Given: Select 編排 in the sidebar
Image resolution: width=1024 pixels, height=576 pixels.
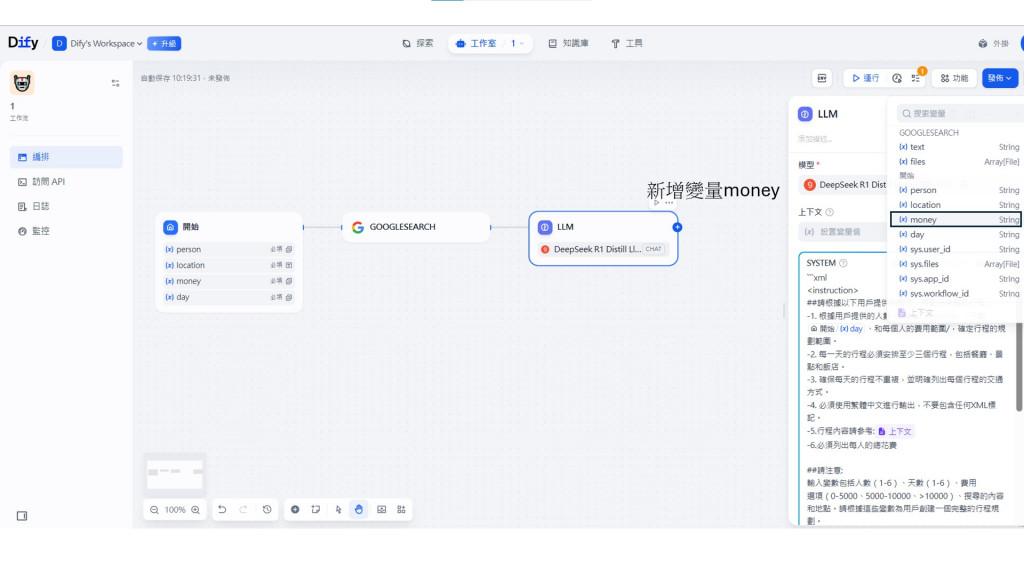Looking at the screenshot, I should 66,157.
